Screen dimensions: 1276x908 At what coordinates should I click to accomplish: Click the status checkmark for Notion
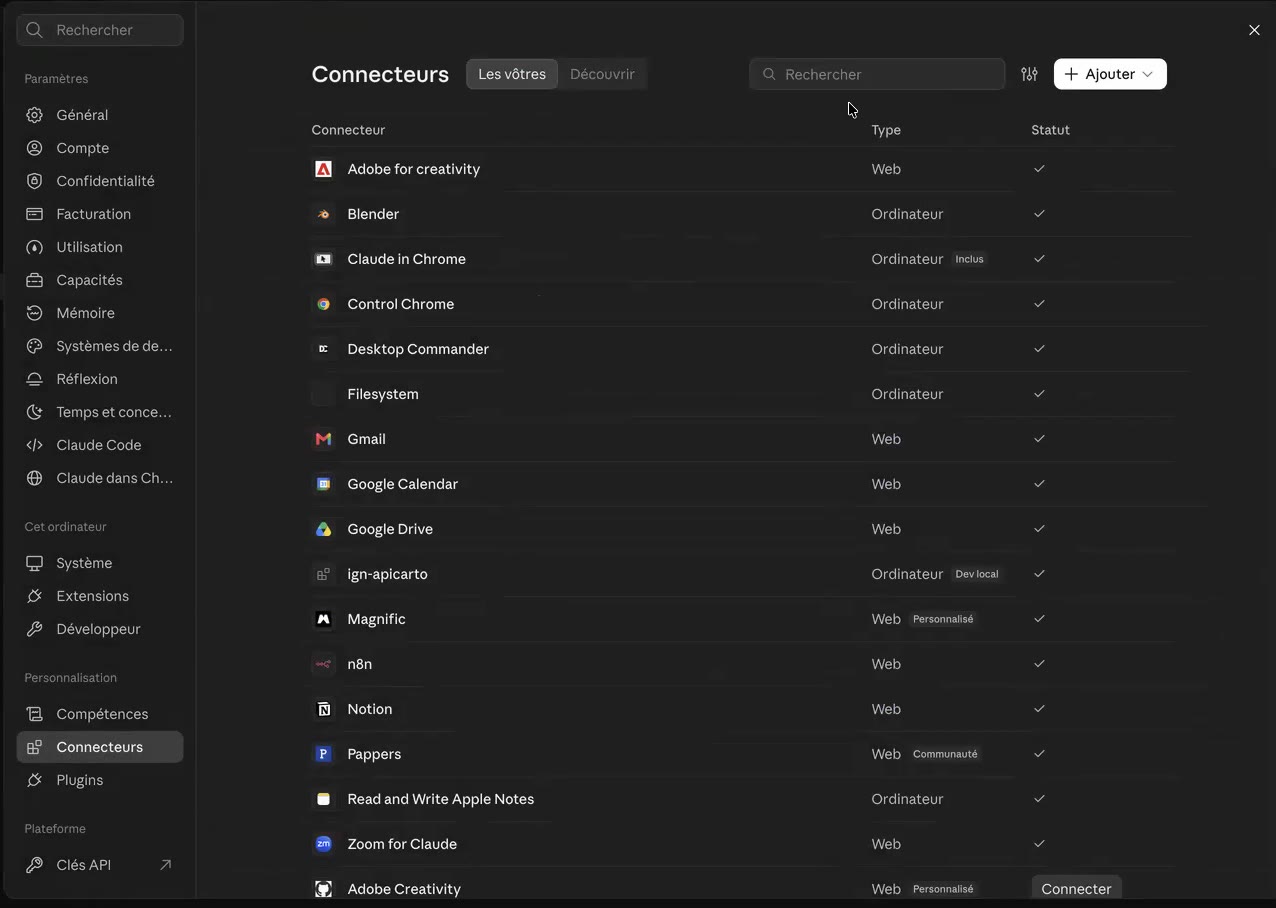pos(1039,709)
